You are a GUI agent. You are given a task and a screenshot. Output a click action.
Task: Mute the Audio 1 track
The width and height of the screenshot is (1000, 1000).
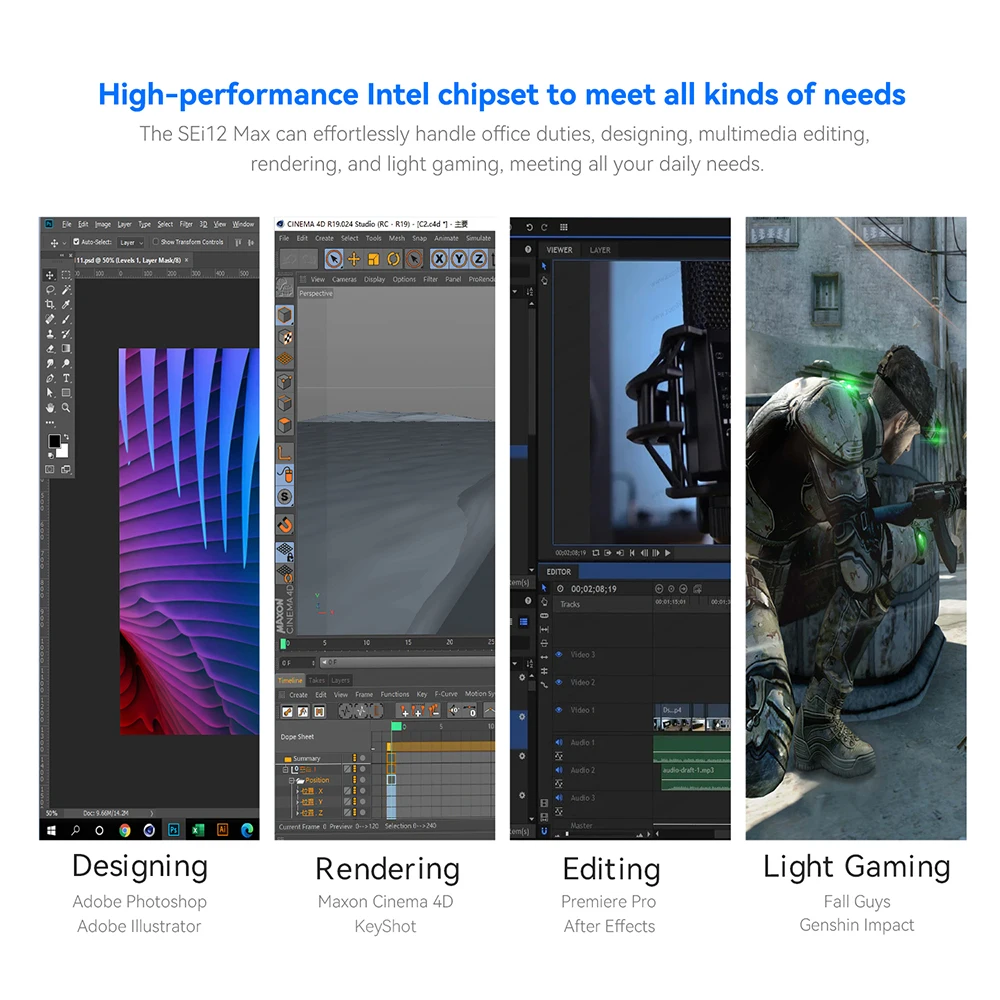coord(559,743)
